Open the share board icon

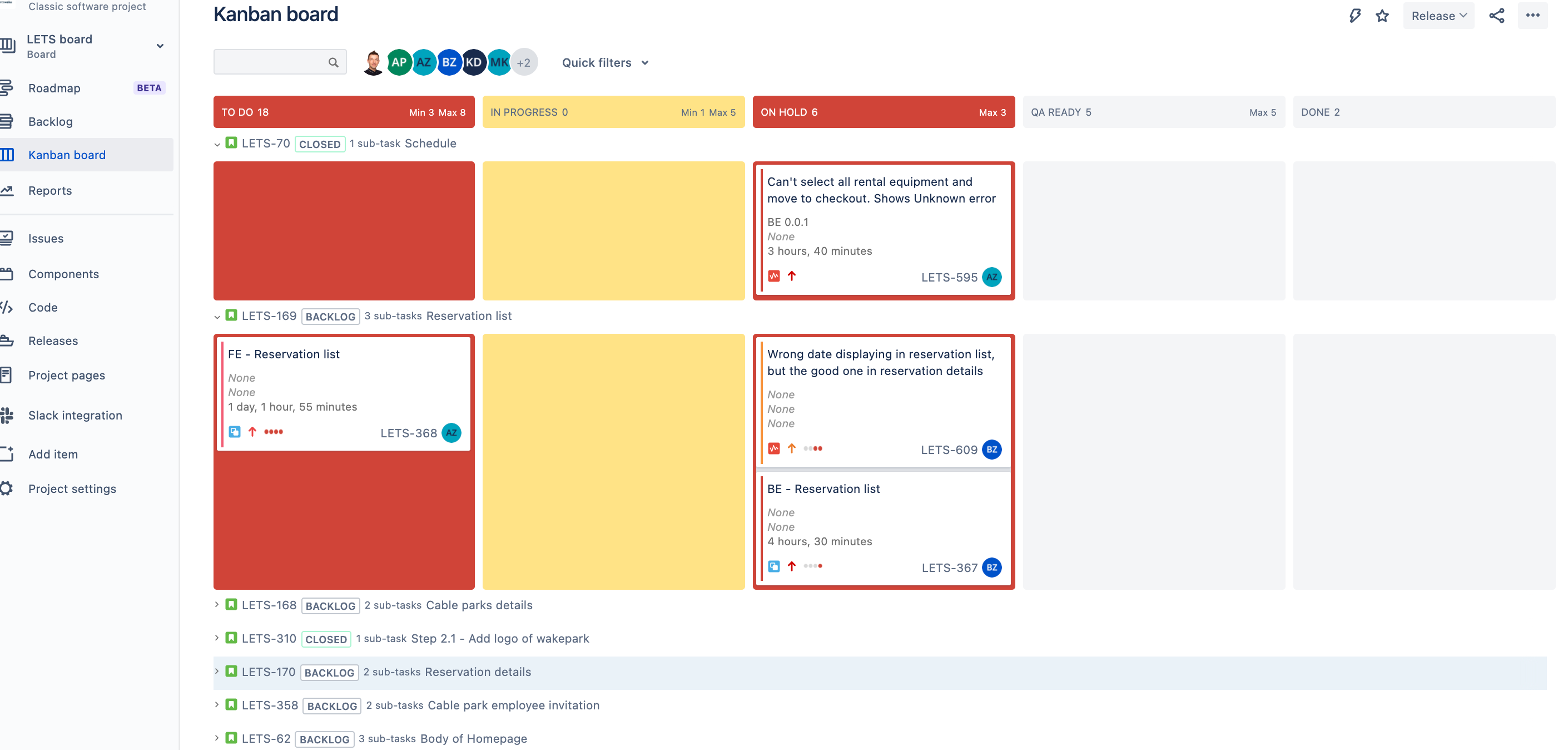tap(1497, 16)
